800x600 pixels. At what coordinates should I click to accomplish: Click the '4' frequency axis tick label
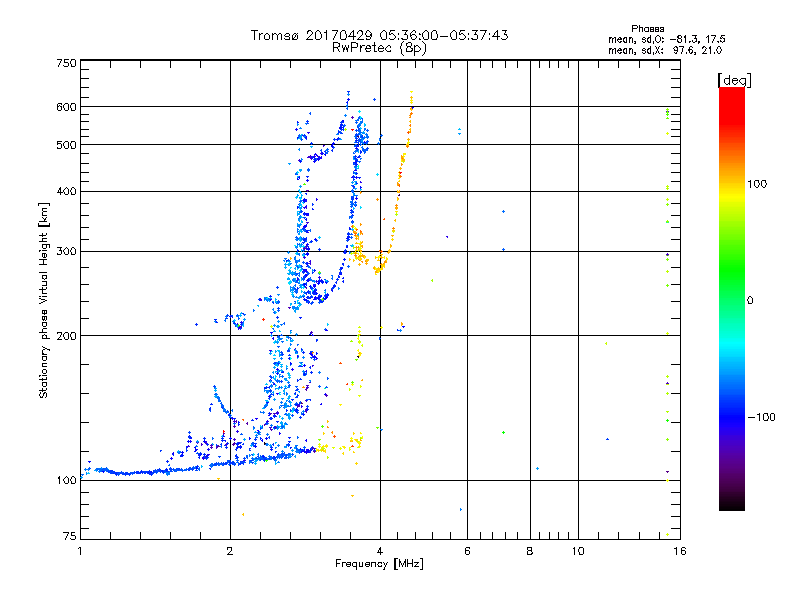[x=380, y=551]
